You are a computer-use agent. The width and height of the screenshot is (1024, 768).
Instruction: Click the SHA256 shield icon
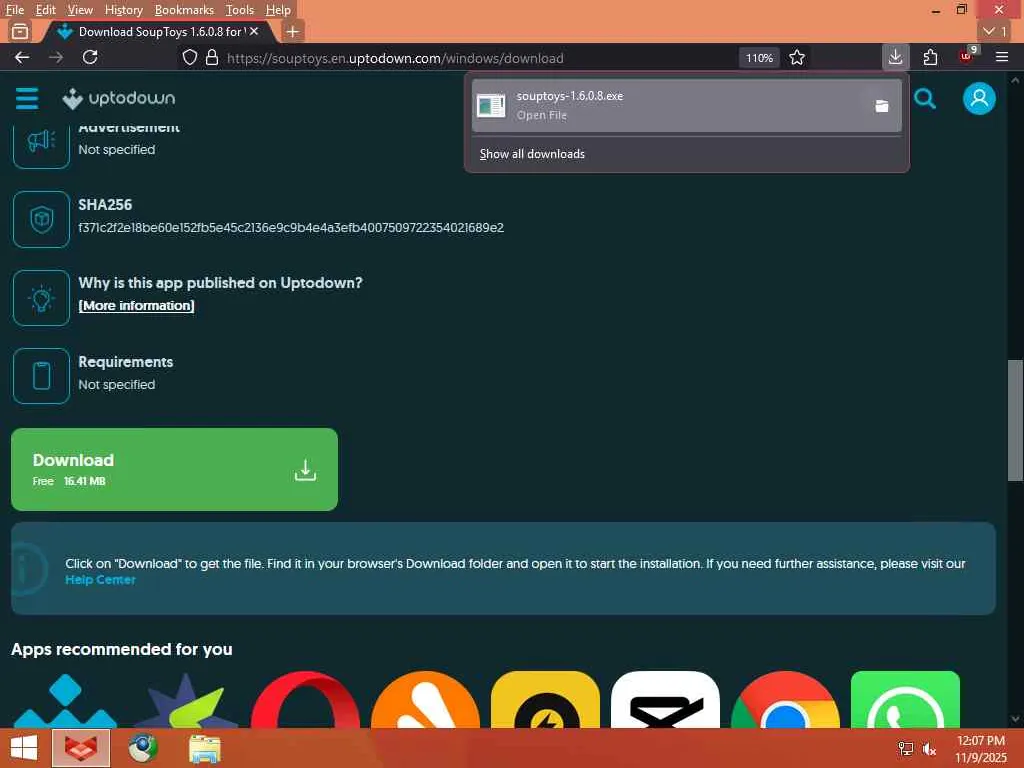pos(41,219)
